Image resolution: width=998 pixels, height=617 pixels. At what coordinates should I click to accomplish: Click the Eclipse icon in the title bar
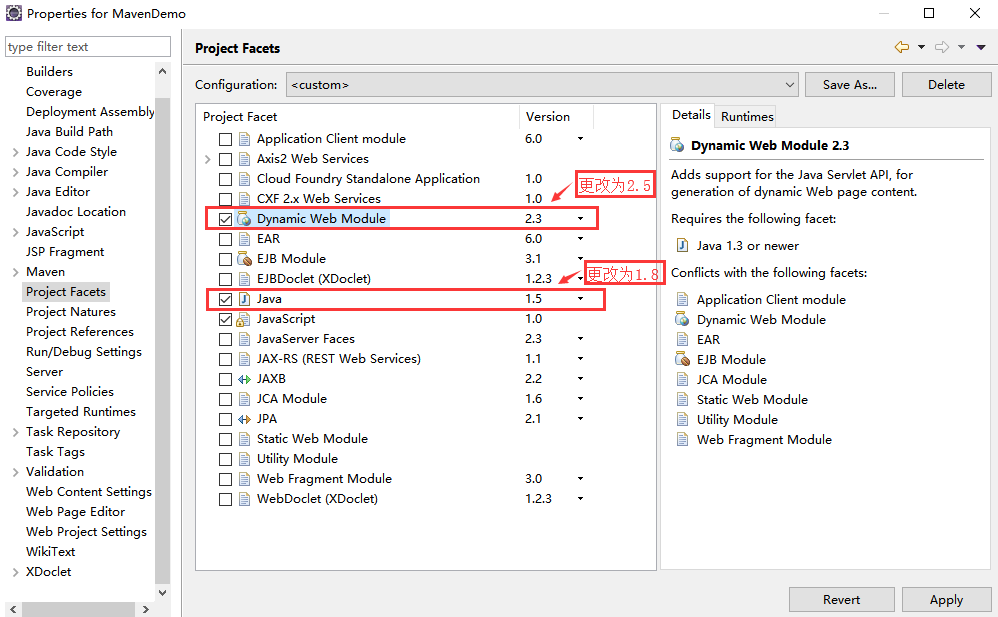pyautogui.click(x=13, y=13)
